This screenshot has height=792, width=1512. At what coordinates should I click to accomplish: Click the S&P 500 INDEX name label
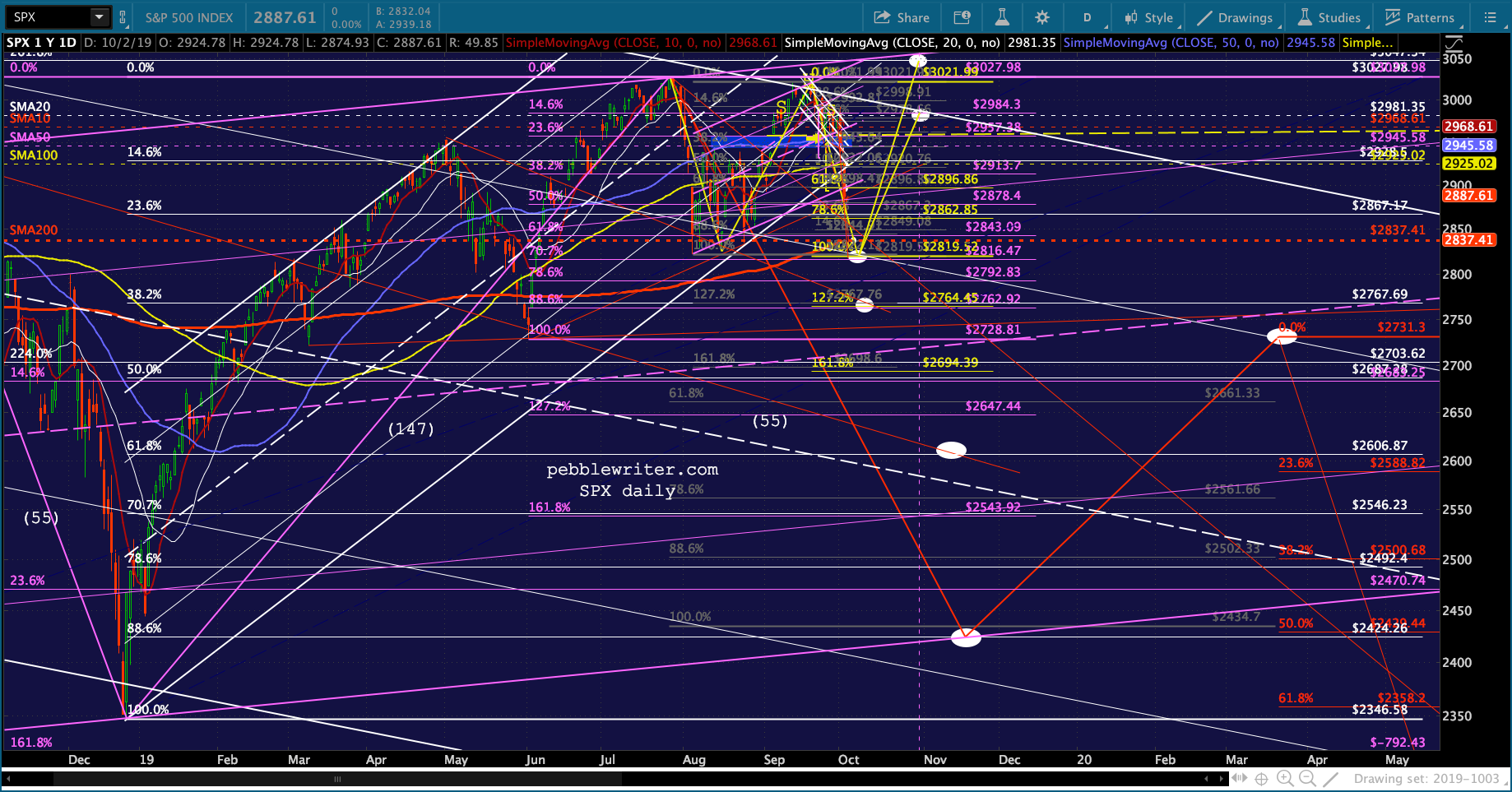189,17
